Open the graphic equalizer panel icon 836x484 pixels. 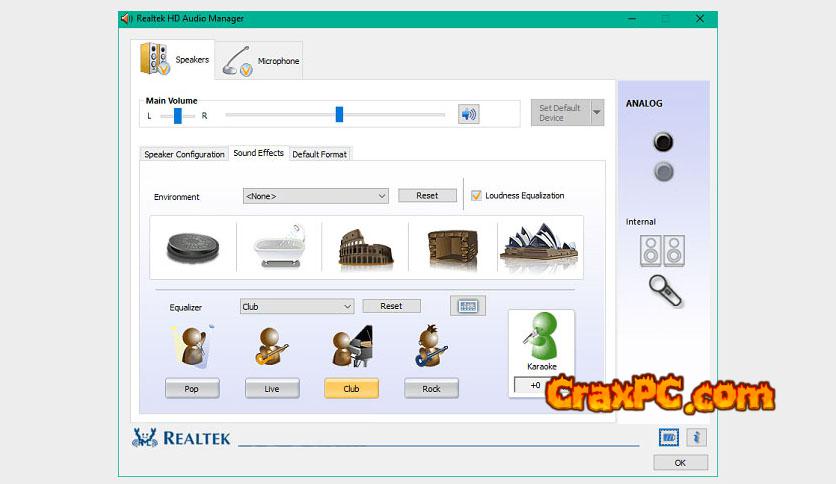tap(468, 306)
